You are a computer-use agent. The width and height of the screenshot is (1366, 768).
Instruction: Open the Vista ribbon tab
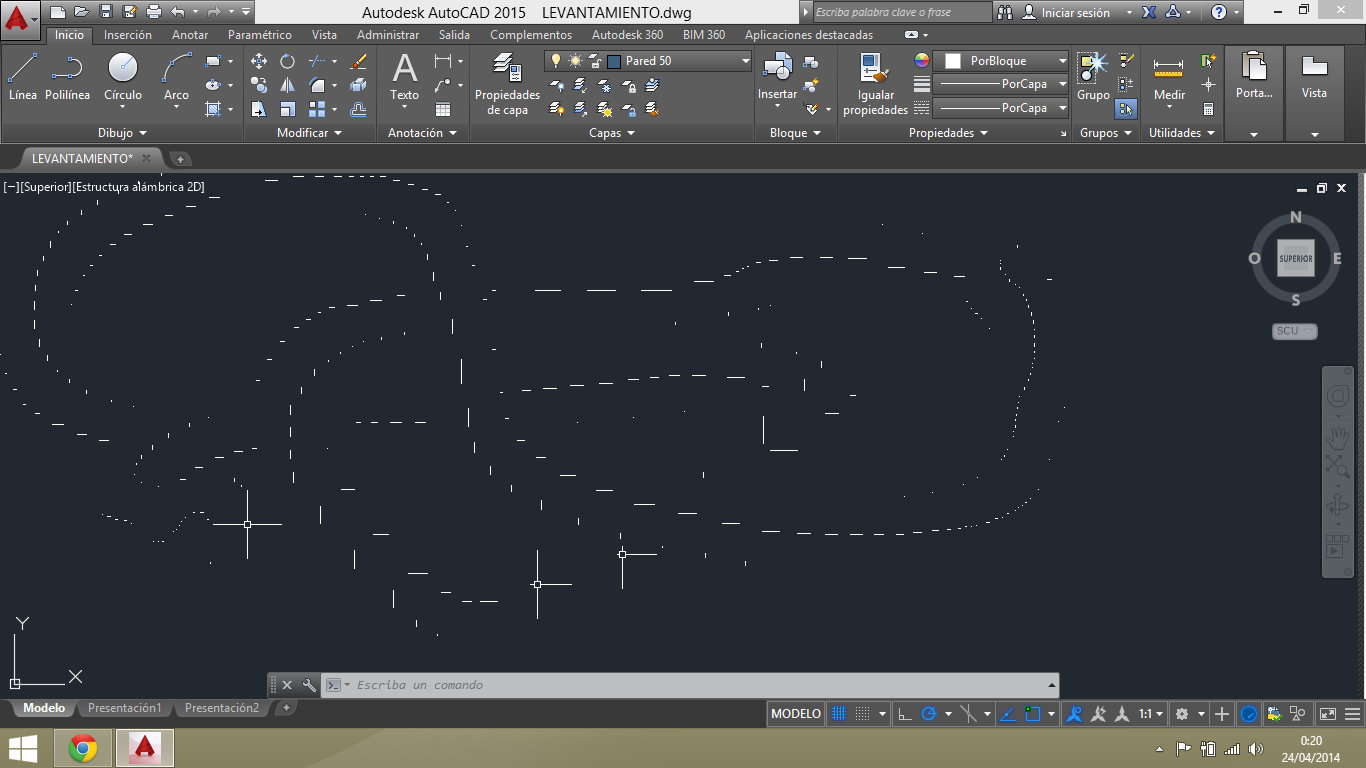(x=324, y=35)
